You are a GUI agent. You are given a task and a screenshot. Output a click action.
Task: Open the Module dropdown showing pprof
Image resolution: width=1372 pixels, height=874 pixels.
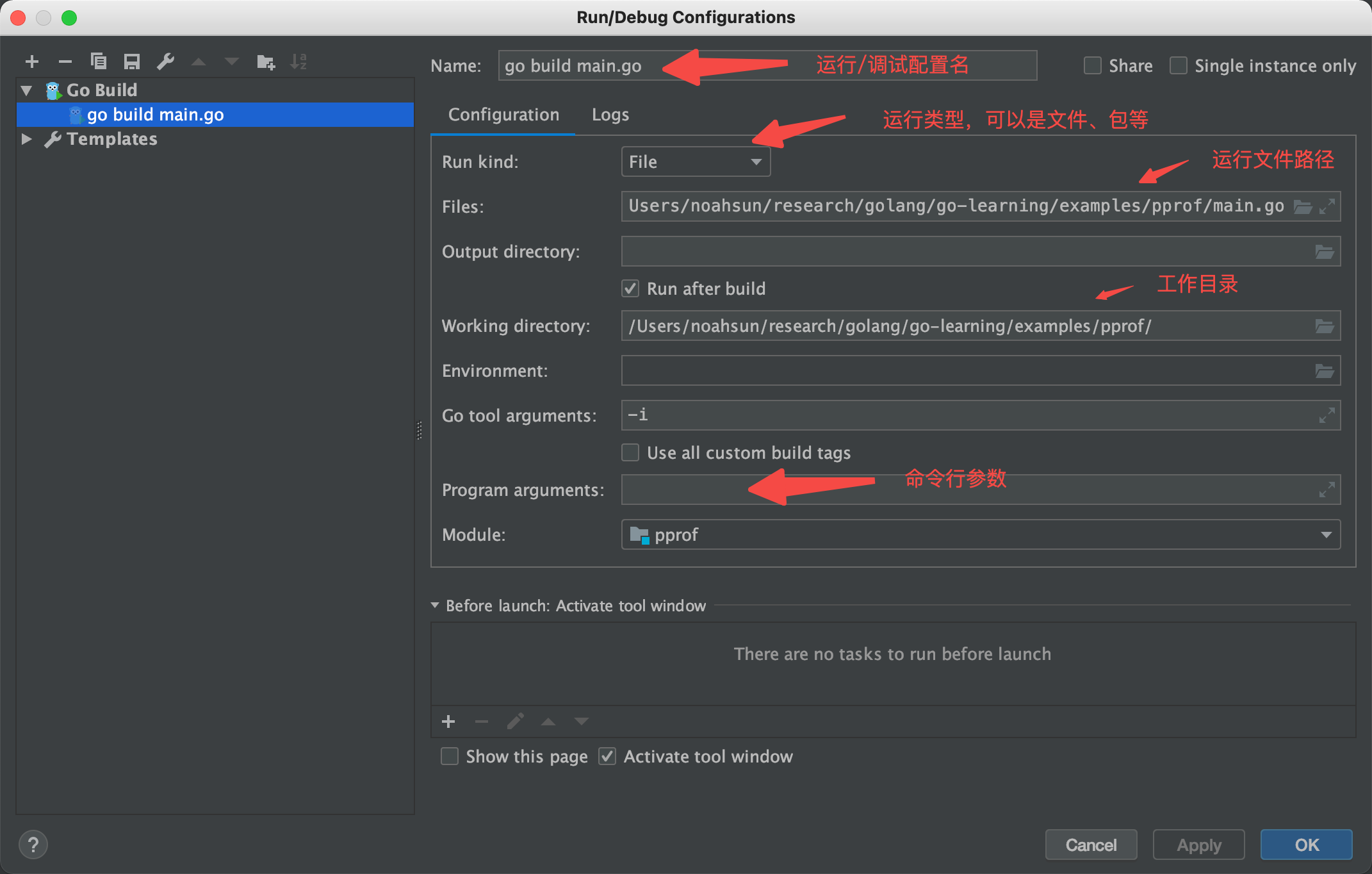(x=1327, y=534)
